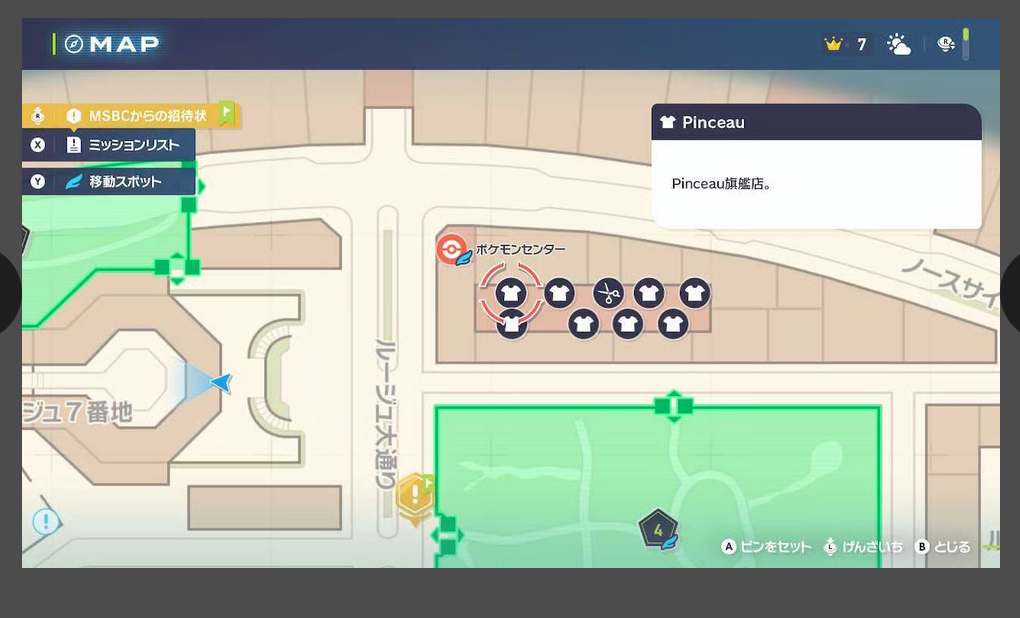The width and height of the screenshot is (1020, 618).
Task: Select the Wild Zone 4 pentagon marker
Action: (658, 530)
